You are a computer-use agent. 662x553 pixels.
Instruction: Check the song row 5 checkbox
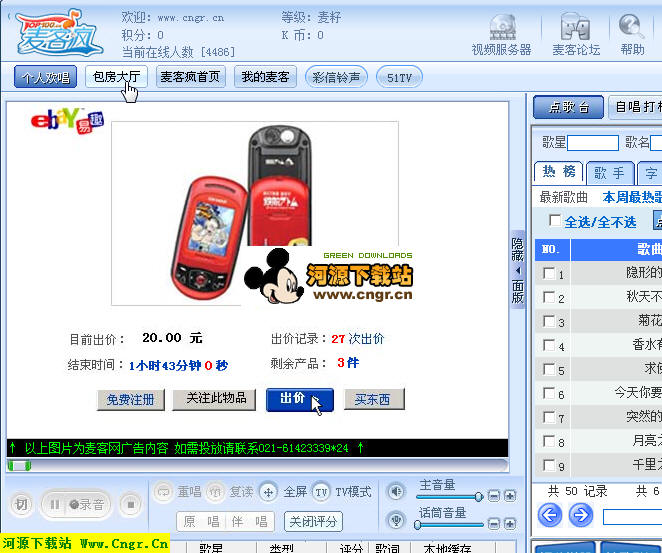pos(549,369)
